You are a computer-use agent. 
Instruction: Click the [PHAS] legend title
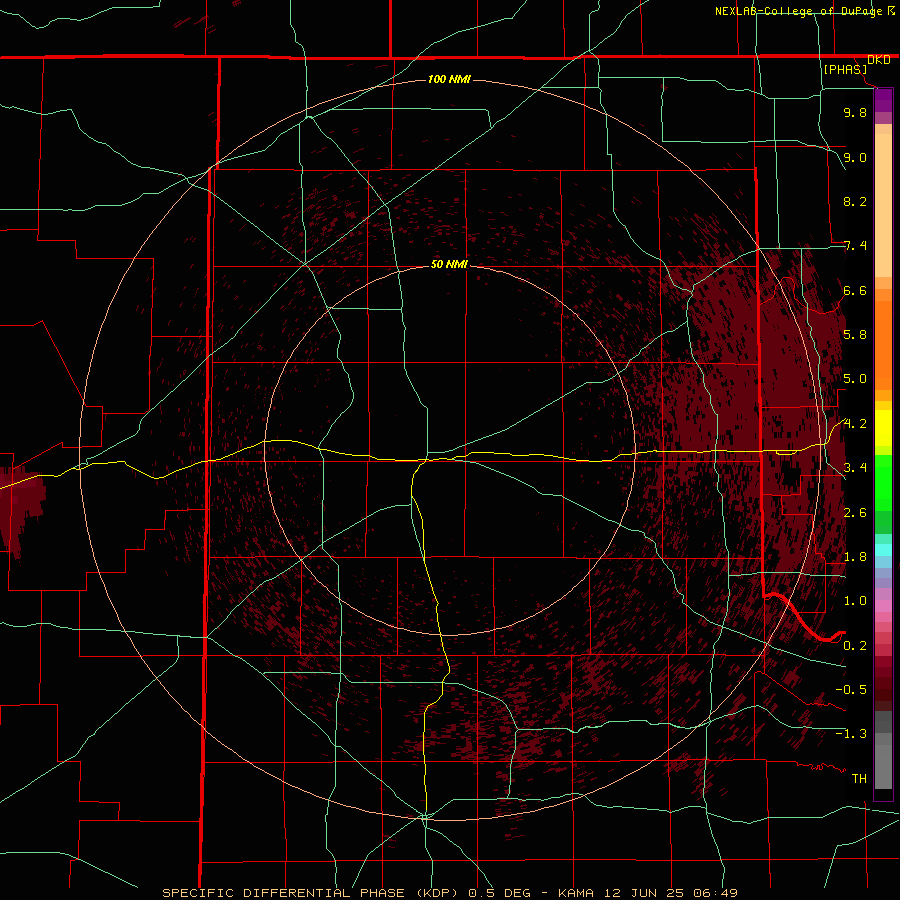845,70
